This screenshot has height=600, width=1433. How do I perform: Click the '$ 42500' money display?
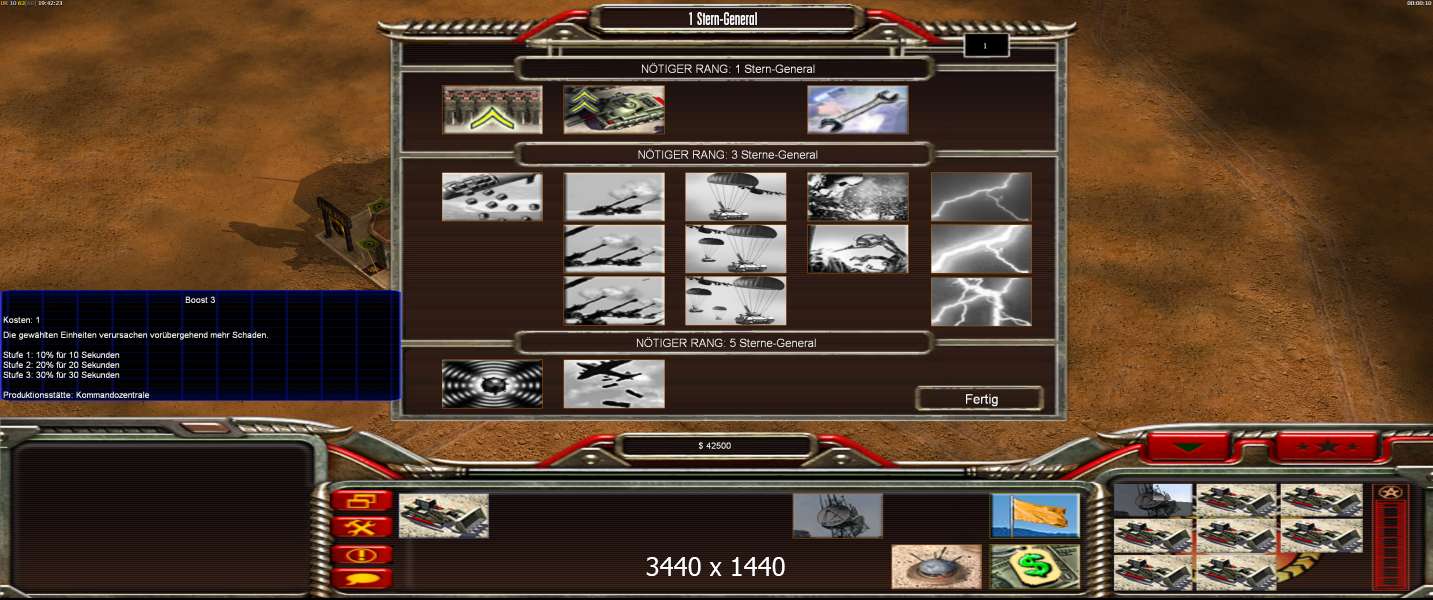716,446
